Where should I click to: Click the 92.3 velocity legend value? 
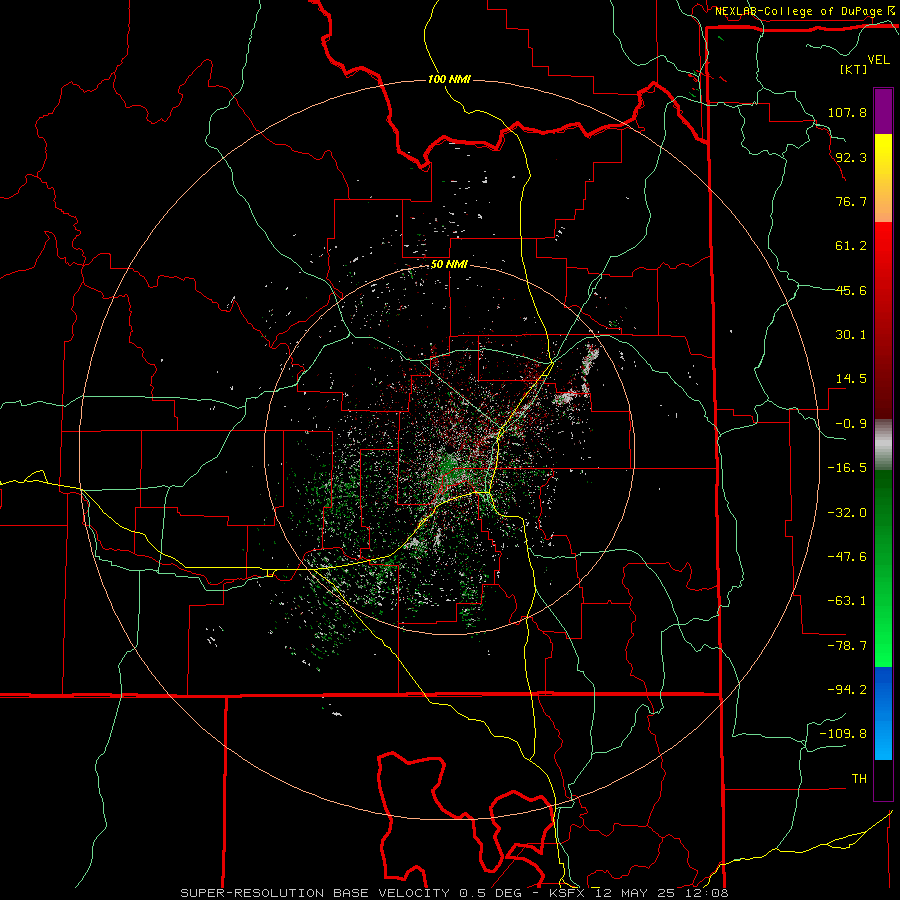coord(851,157)
